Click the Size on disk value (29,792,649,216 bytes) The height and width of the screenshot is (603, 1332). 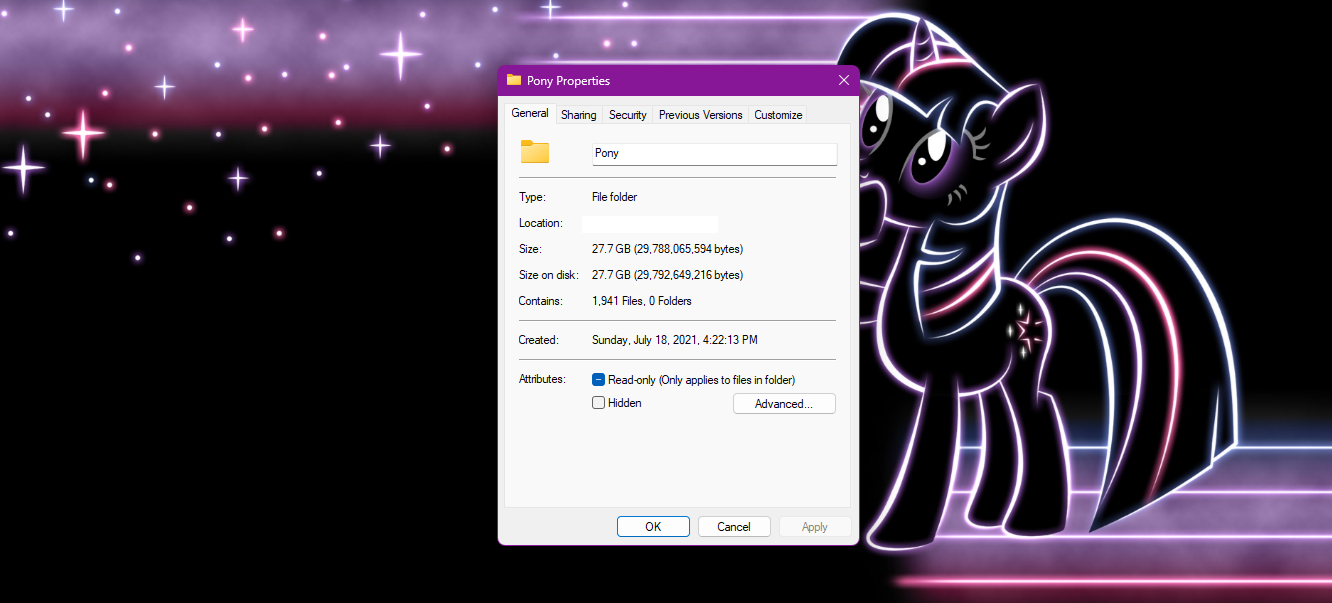click(668, 275)
